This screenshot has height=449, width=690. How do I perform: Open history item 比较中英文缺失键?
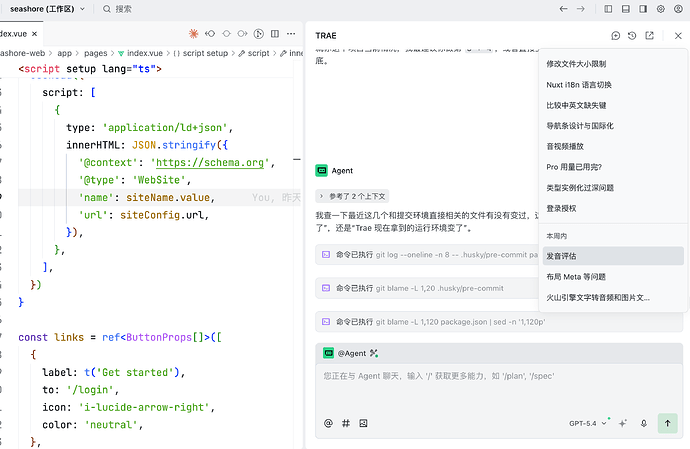613,105
